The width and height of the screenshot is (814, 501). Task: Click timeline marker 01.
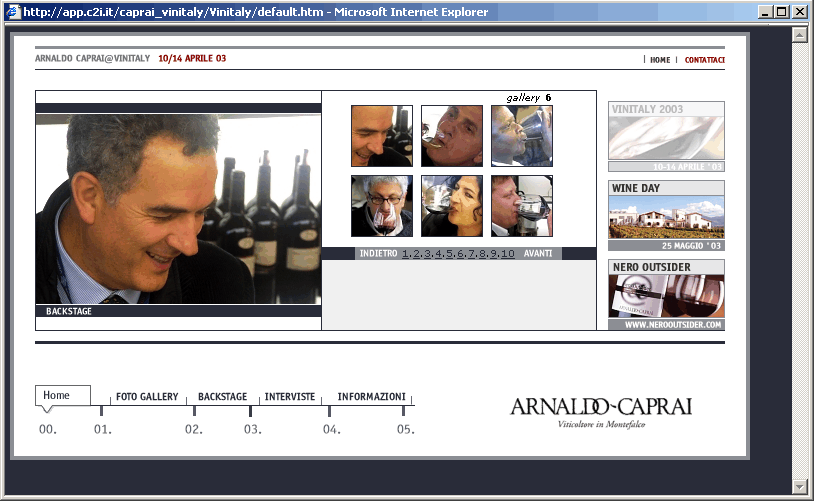tap(102, 429)
